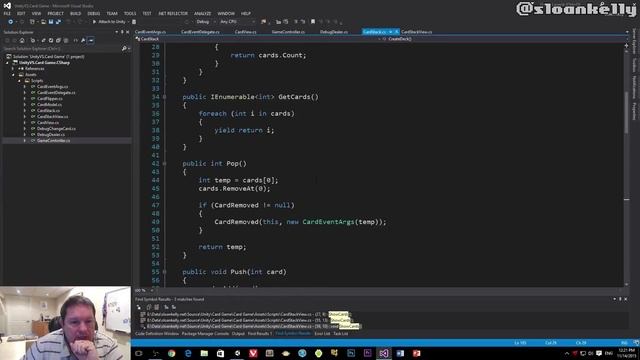Click the View Code icon in Solution Explorer toolbar

(76, 40)
